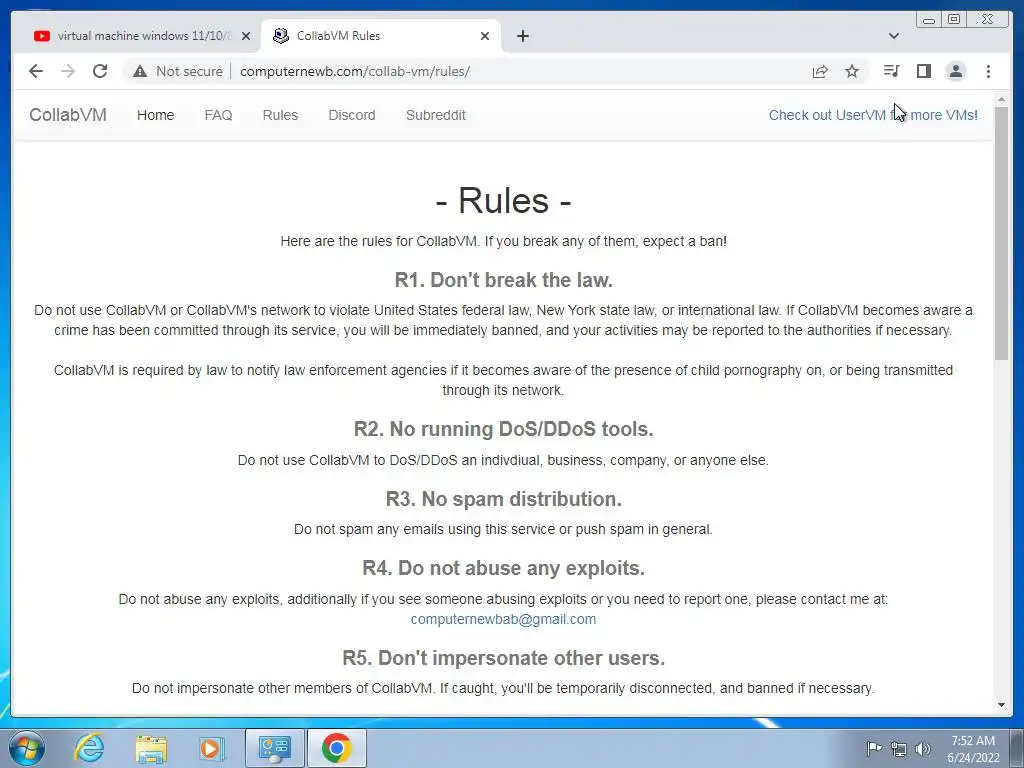1024x768 pixels.
Task: Open the Windows Start menu orb
Action: 25,748
